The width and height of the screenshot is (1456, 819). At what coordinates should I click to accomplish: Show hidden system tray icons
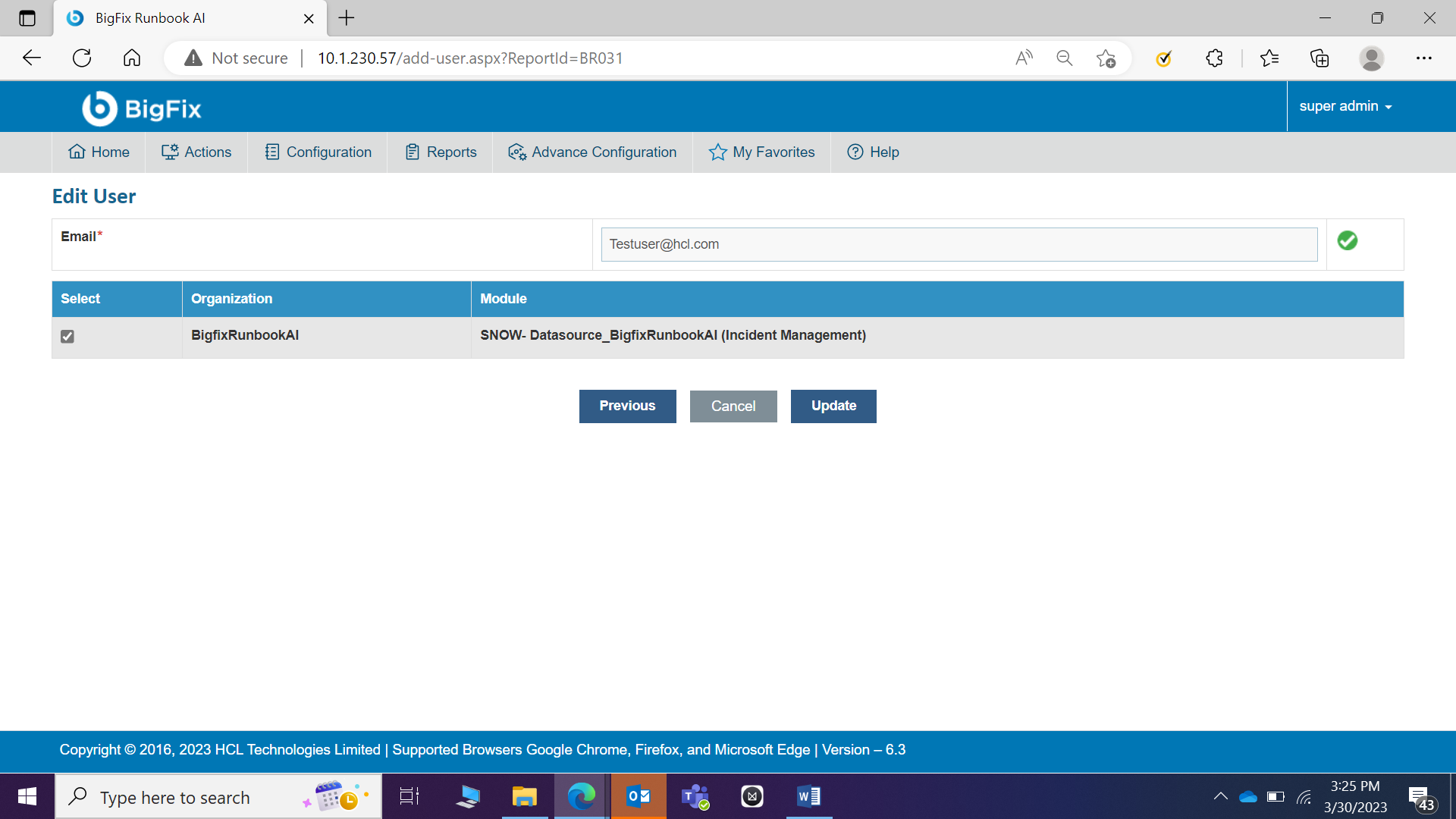pyautogui.click(x=1220, y=796)
